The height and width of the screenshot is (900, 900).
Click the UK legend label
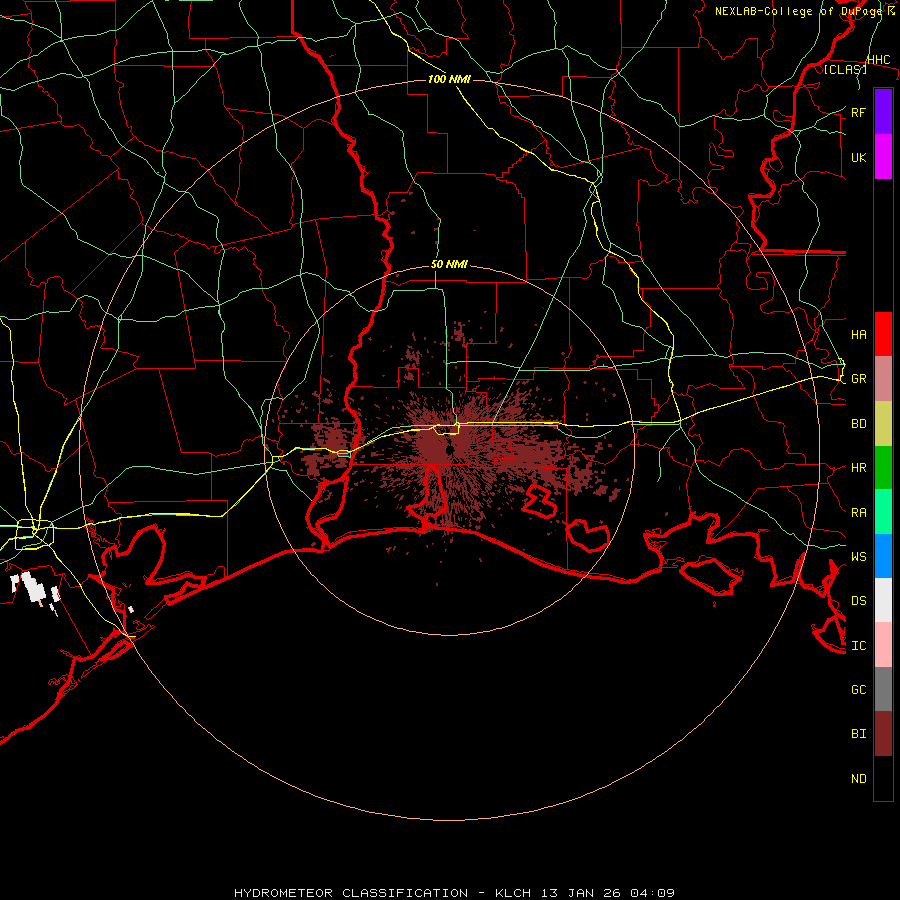(x=858, y=157)
